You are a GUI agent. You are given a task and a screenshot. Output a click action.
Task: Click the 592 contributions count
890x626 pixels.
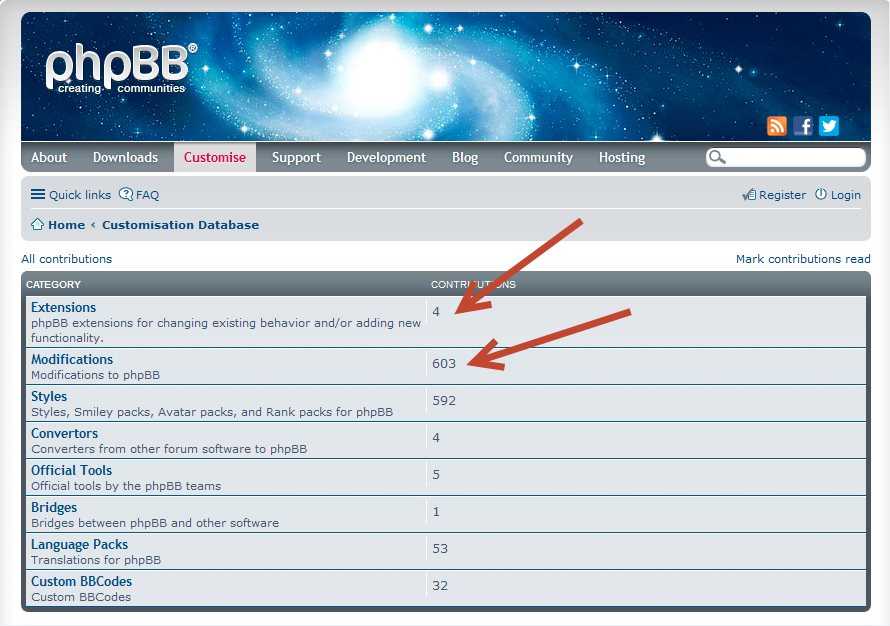(x=444, y=400)
